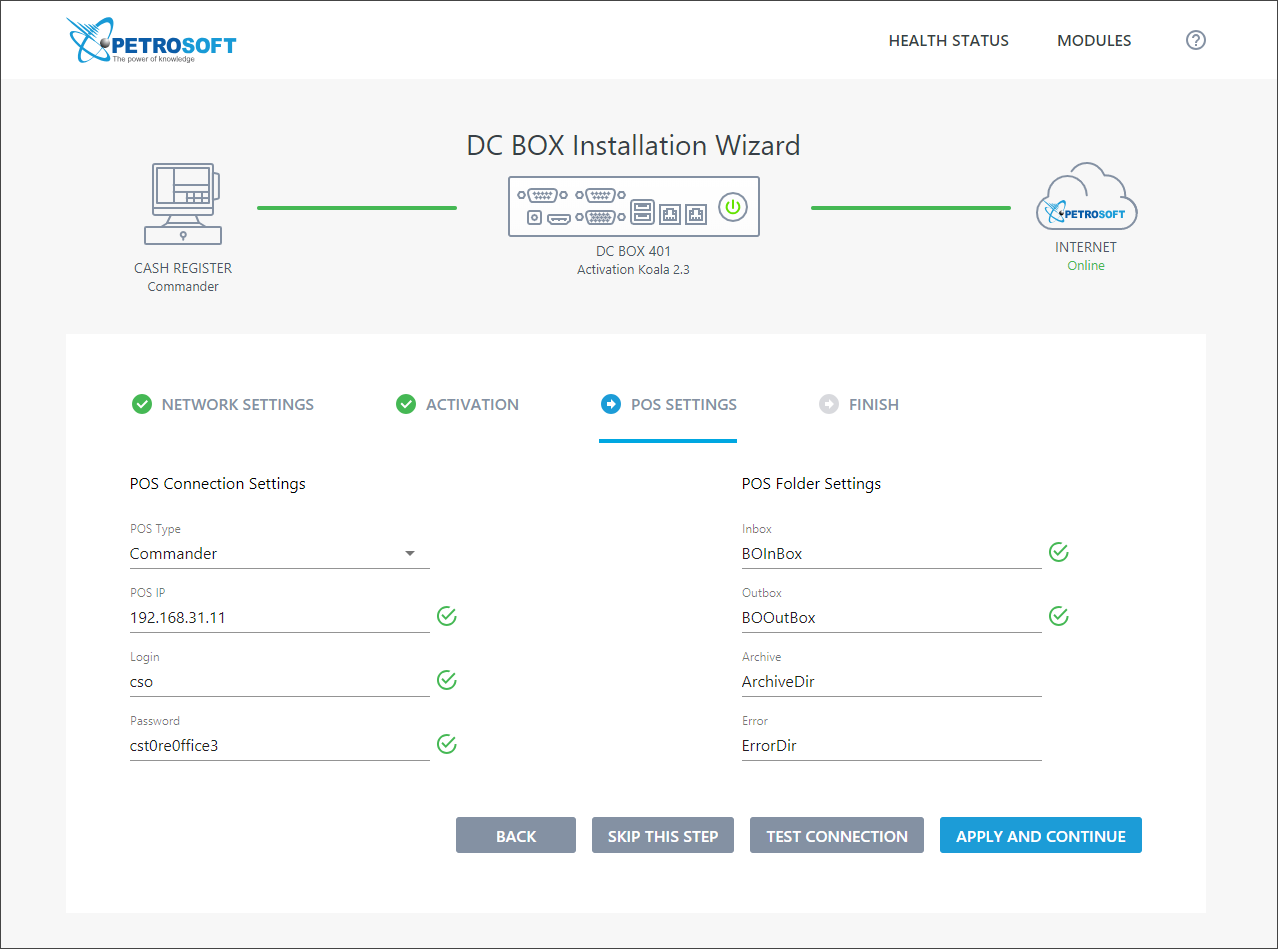
Task: Click the POS Settings blue arrow icon
Action: click(610, 404)
